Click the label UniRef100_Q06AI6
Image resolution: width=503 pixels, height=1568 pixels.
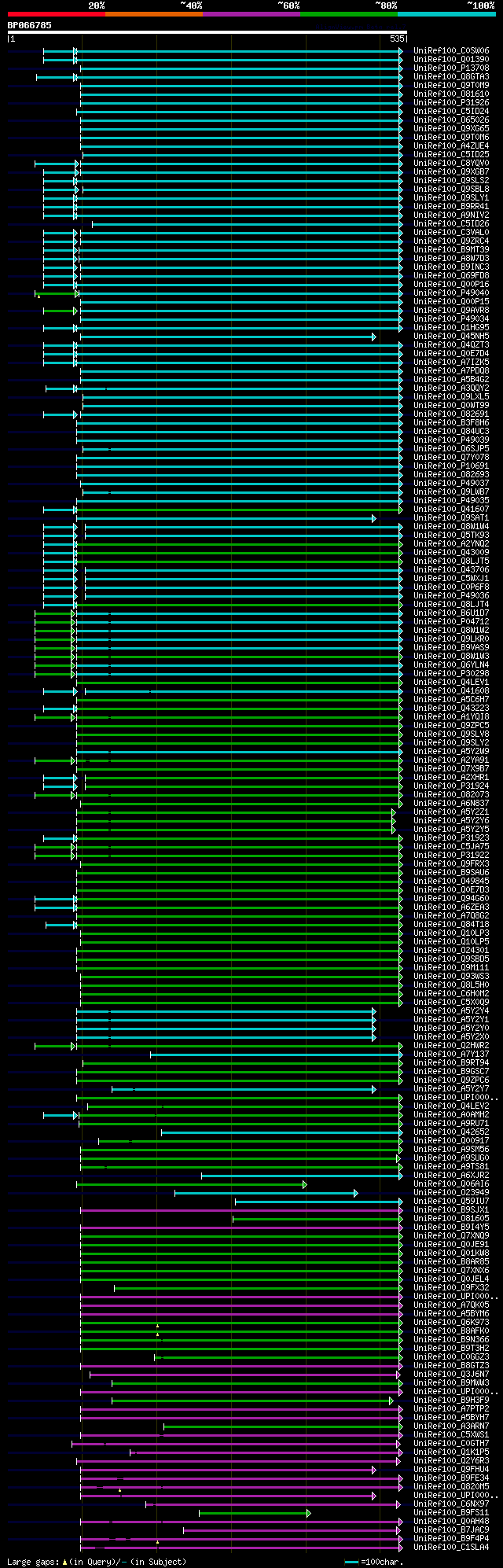coord(451,1184)
